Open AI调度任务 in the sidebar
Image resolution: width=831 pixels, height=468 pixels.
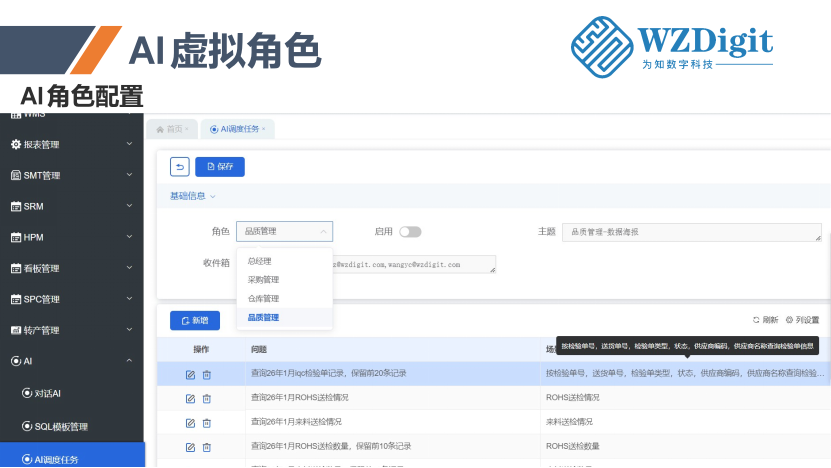72,455
